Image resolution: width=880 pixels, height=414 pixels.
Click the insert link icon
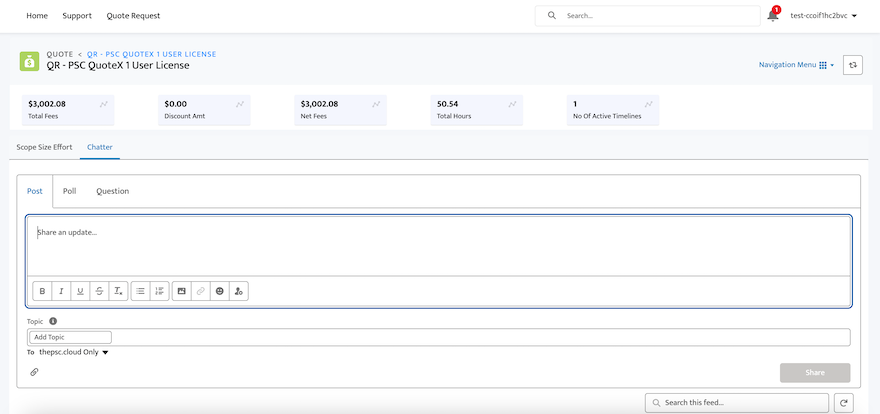tap(200, 291)
